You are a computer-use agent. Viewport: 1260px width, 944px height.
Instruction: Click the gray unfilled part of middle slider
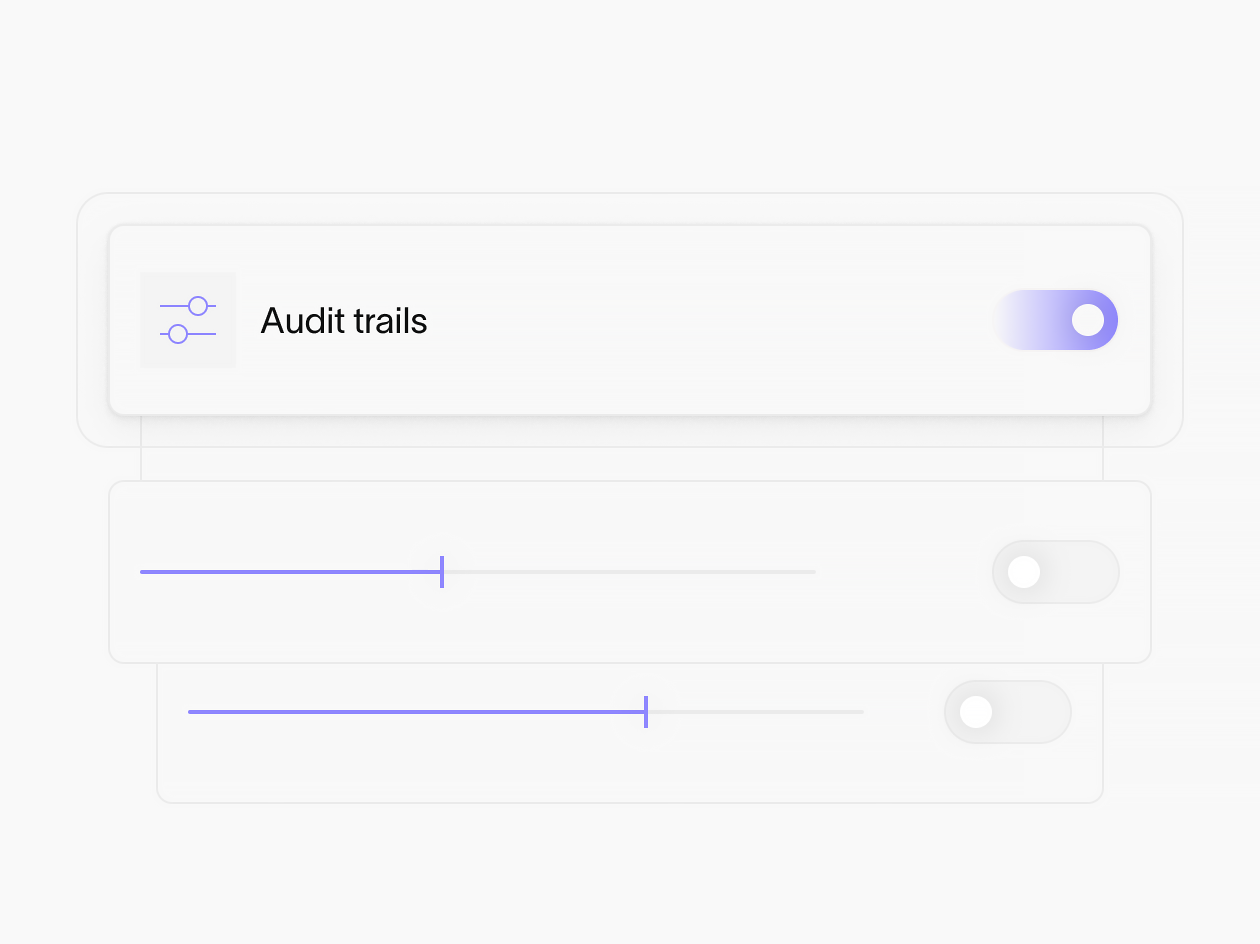tap(630, 572)
